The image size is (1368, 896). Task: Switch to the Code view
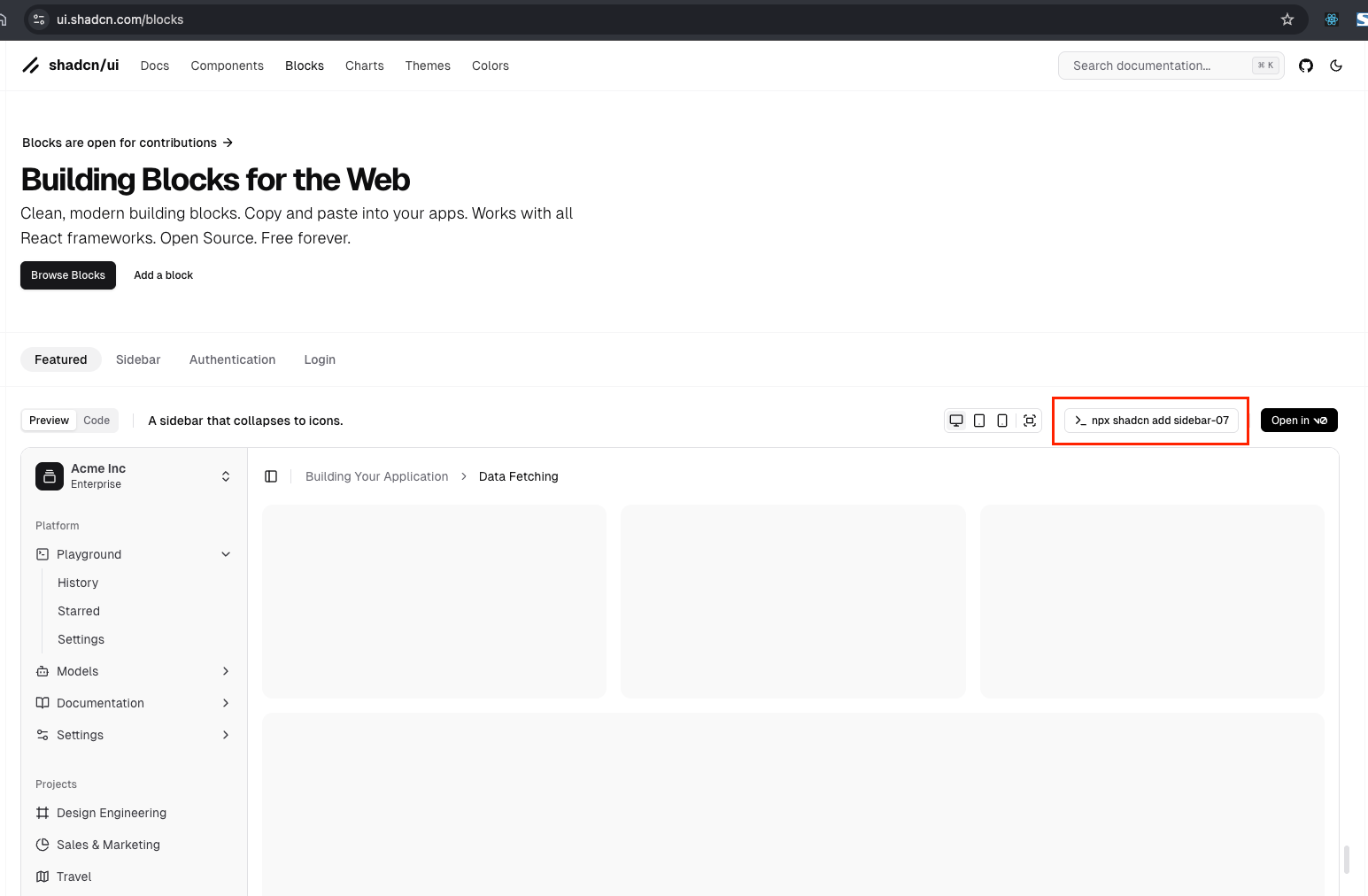pos(97,421)
